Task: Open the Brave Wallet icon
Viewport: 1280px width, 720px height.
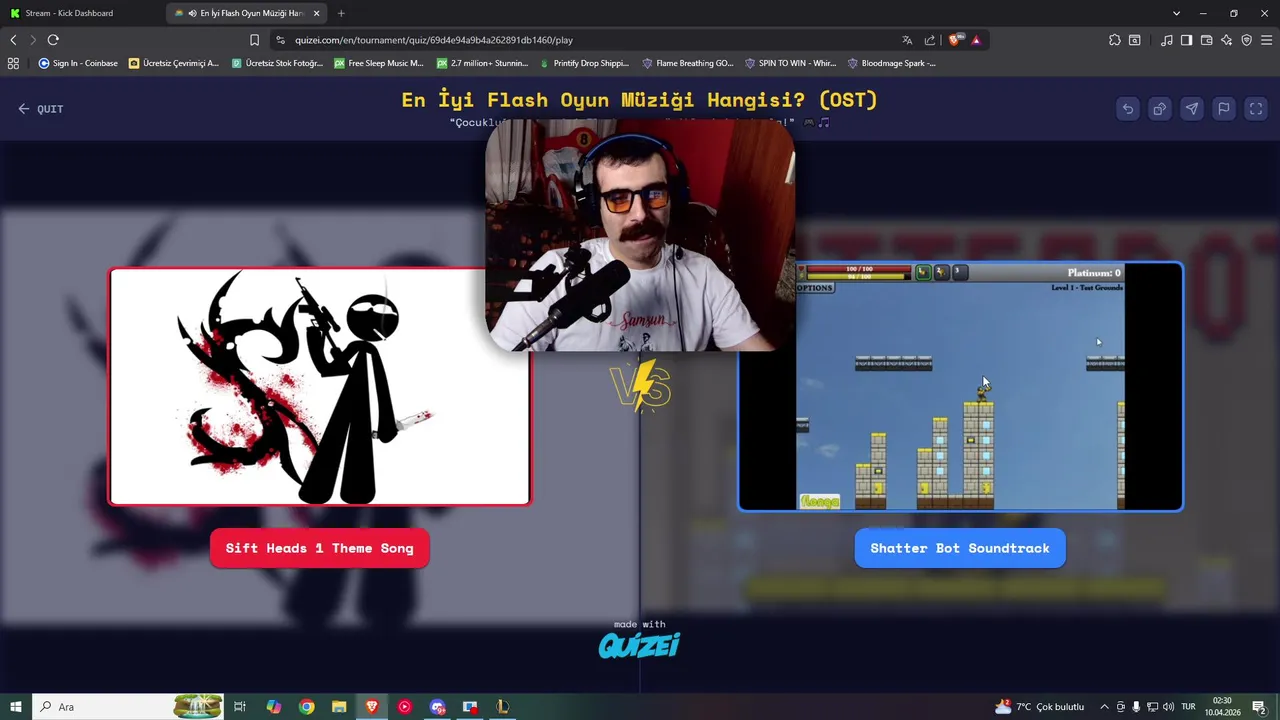Action: click(x=1206, y=40)
